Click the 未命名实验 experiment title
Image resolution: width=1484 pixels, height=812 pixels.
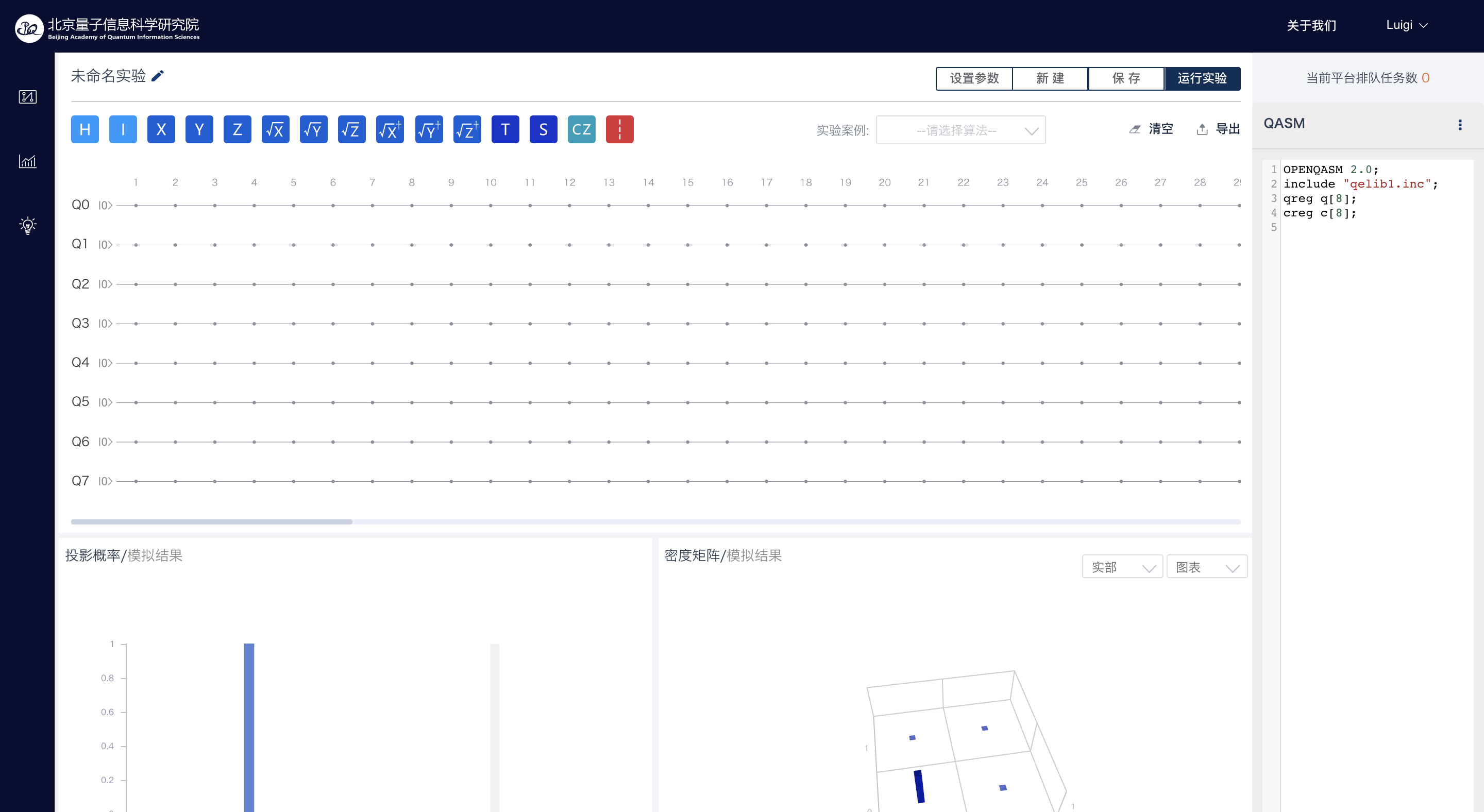pyautogui.click(x=108, y=76)
